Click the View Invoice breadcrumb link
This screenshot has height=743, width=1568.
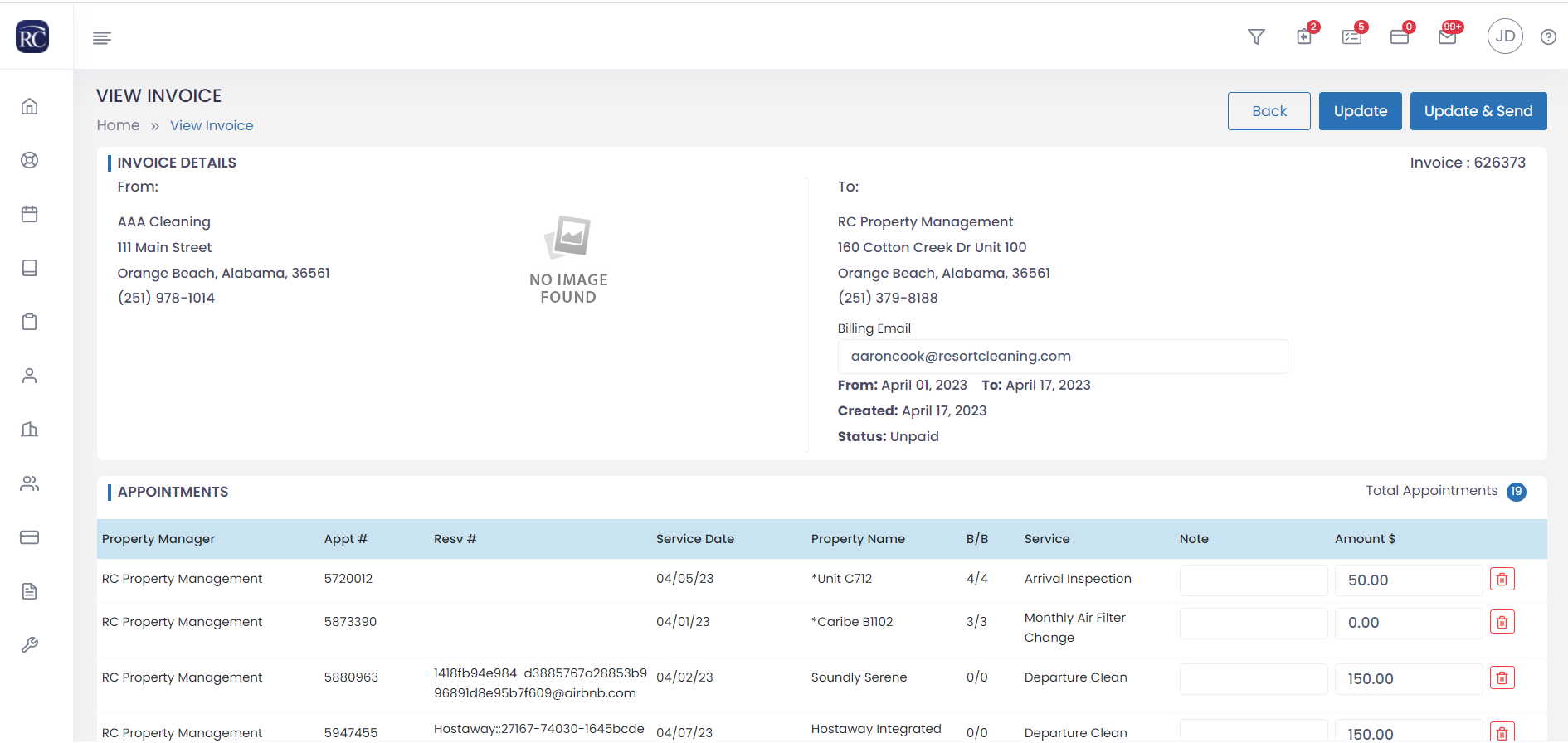pos(212,125)
